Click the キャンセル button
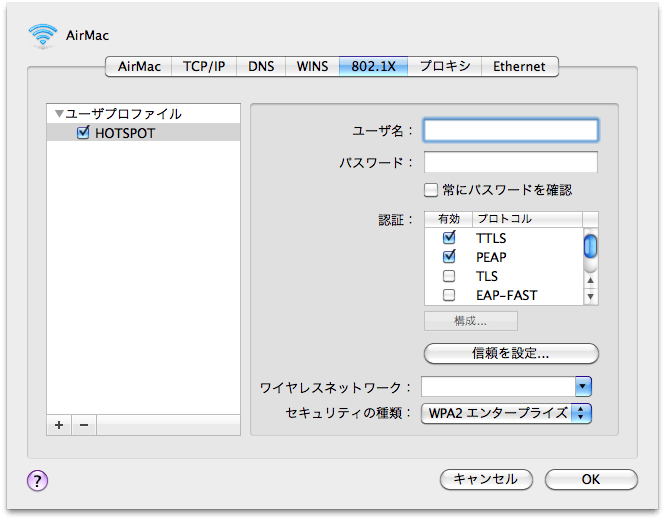This screenshot has height=520, width=665. tap(486, 479)
